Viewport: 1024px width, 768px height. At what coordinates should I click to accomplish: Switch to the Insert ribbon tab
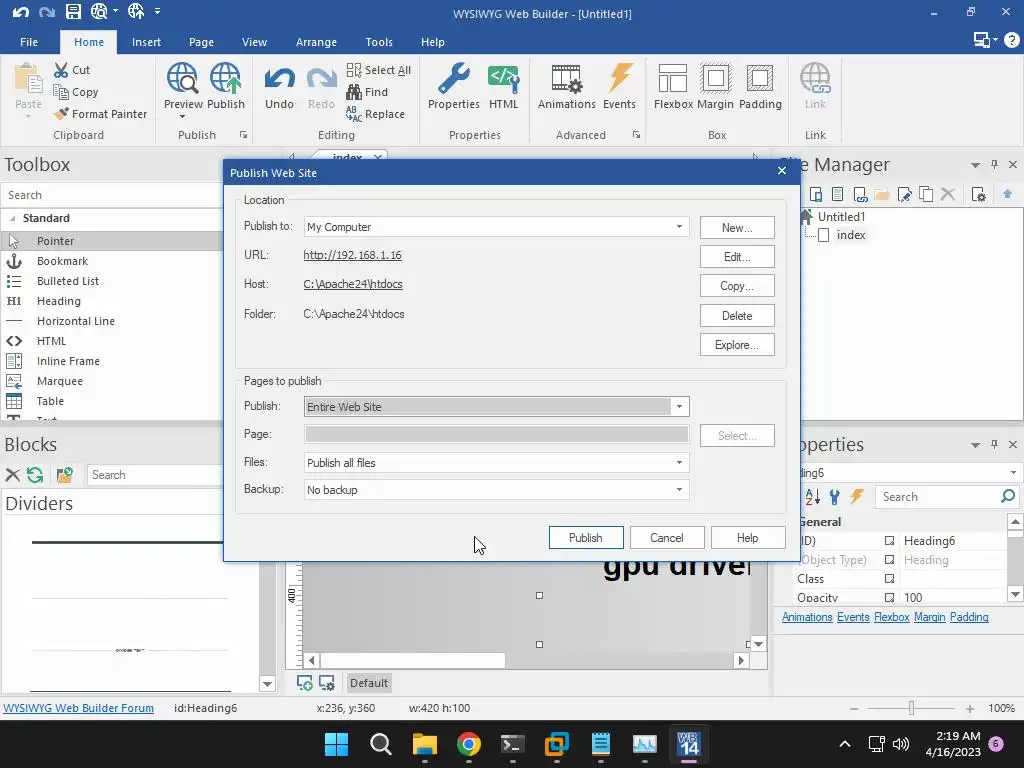(x=146, y=42)
